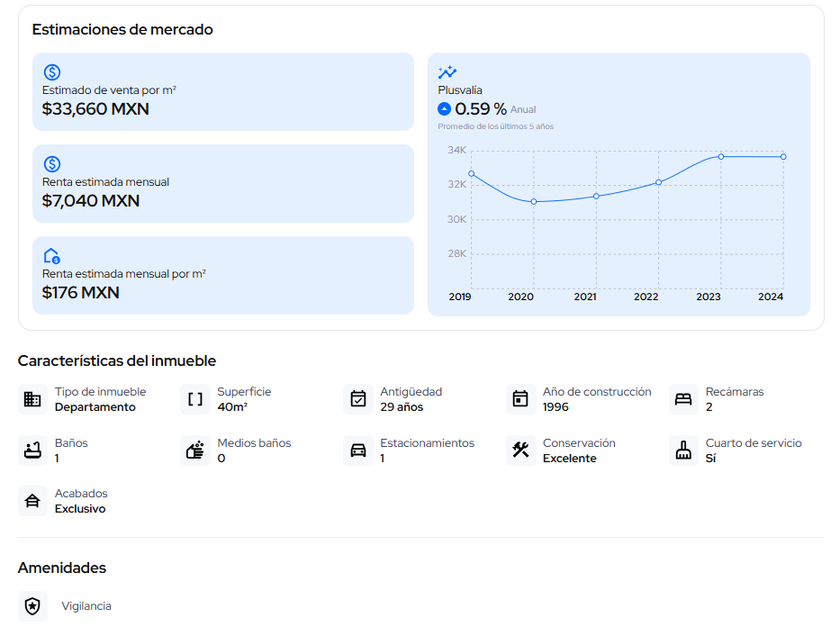The height and width of the screenshot is (630, 840).
Task: Click the Plusvalía trend chart icon
Action: pos(447,72)
